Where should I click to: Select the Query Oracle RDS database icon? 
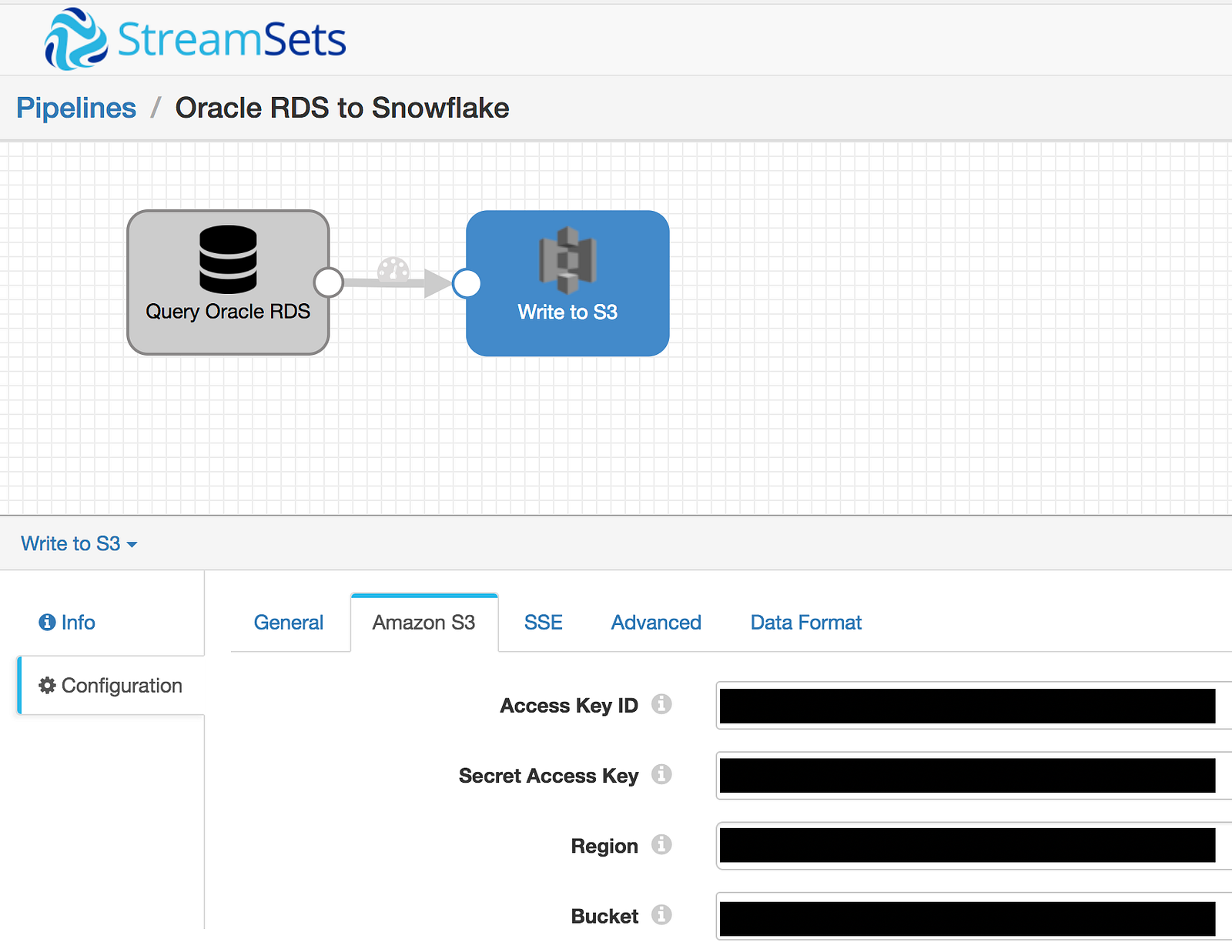[228, 259]
